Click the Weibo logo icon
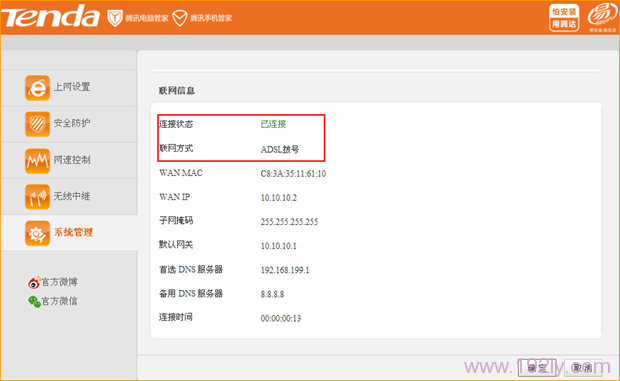620x381 pixels. tap(34, 282)
